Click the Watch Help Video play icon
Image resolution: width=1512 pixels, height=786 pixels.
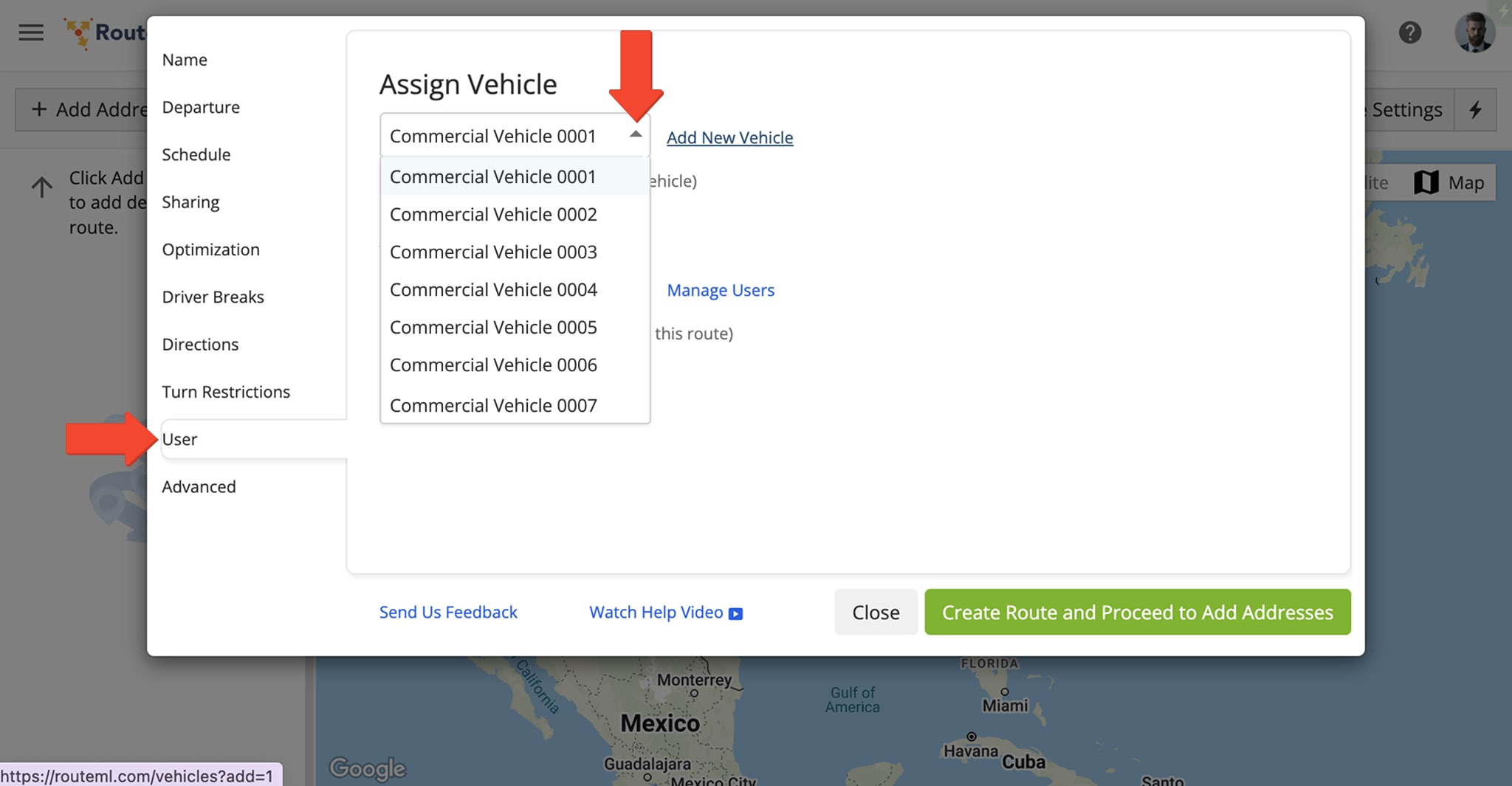click(x=735, y=613)
